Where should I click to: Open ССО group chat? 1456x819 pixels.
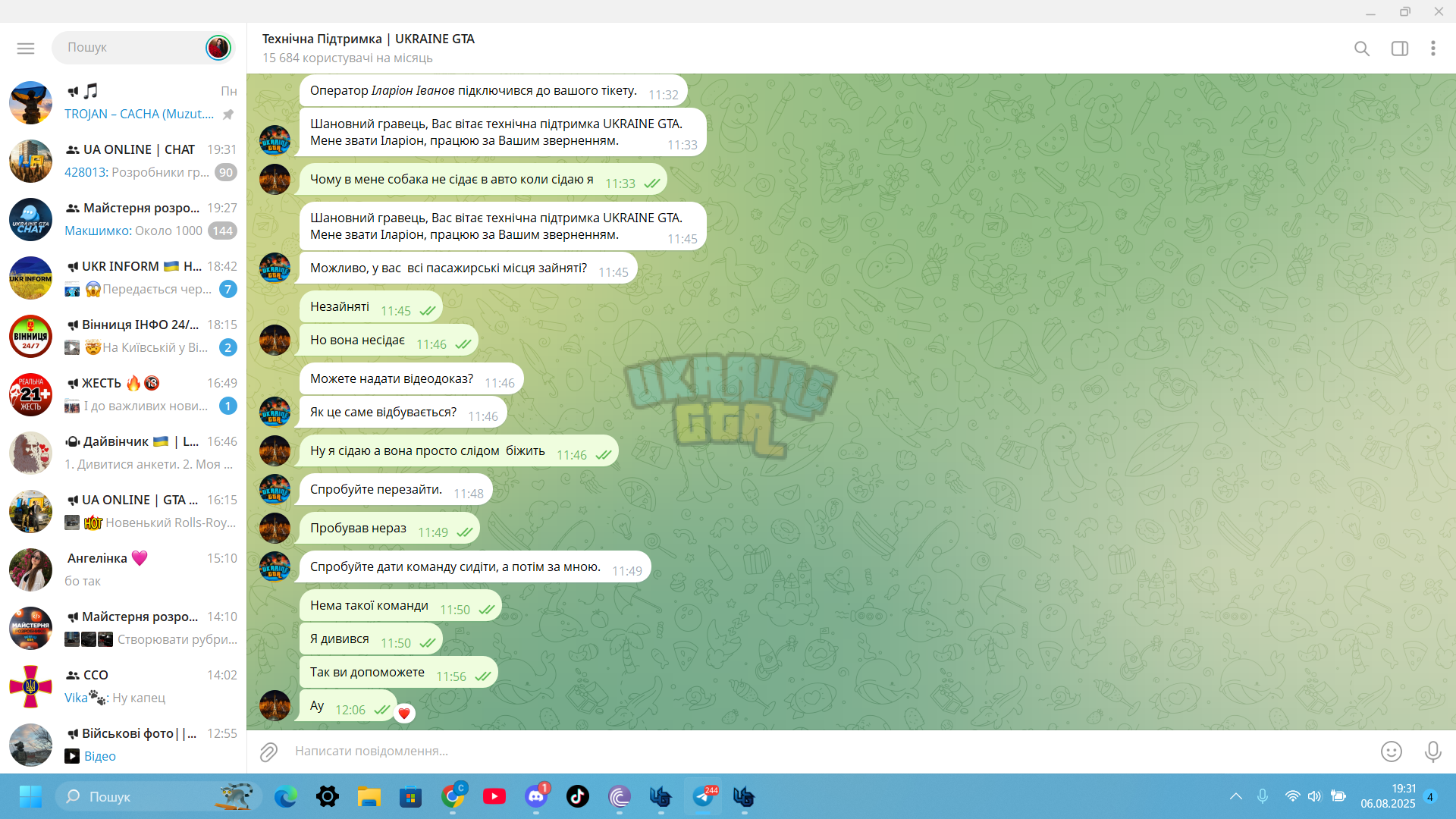tap(123, 686)
